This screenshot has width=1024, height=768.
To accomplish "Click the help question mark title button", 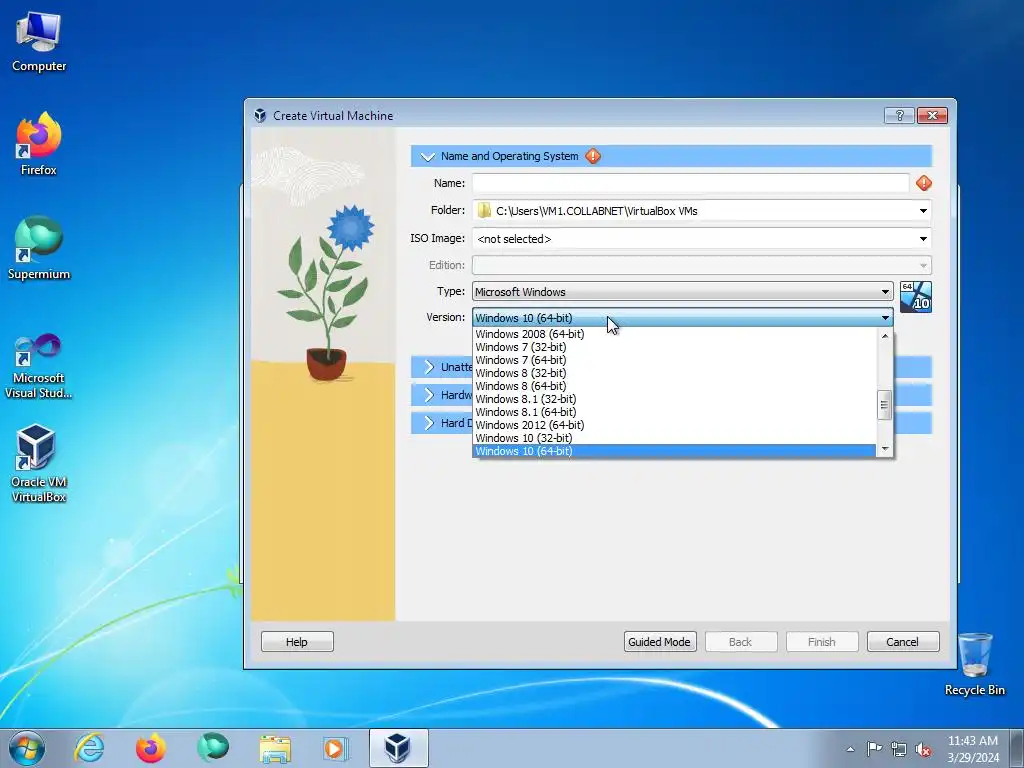I will click(x=899, y=116).
